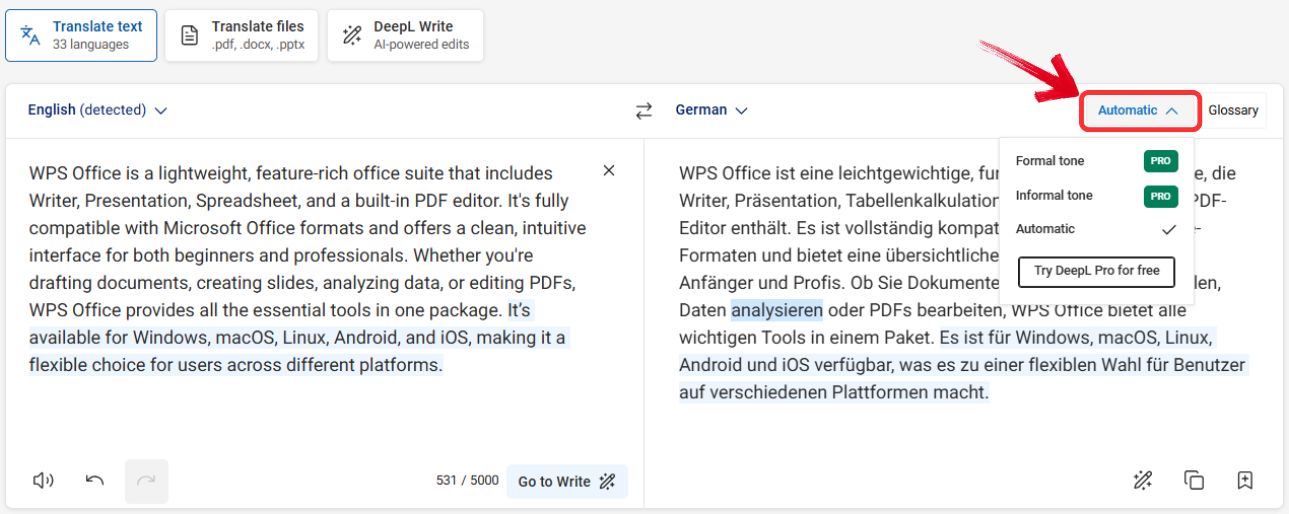This screenshot has height=514, width=1289.
Task: Open the German target language dropdown
Action: (x=711, y=110)
